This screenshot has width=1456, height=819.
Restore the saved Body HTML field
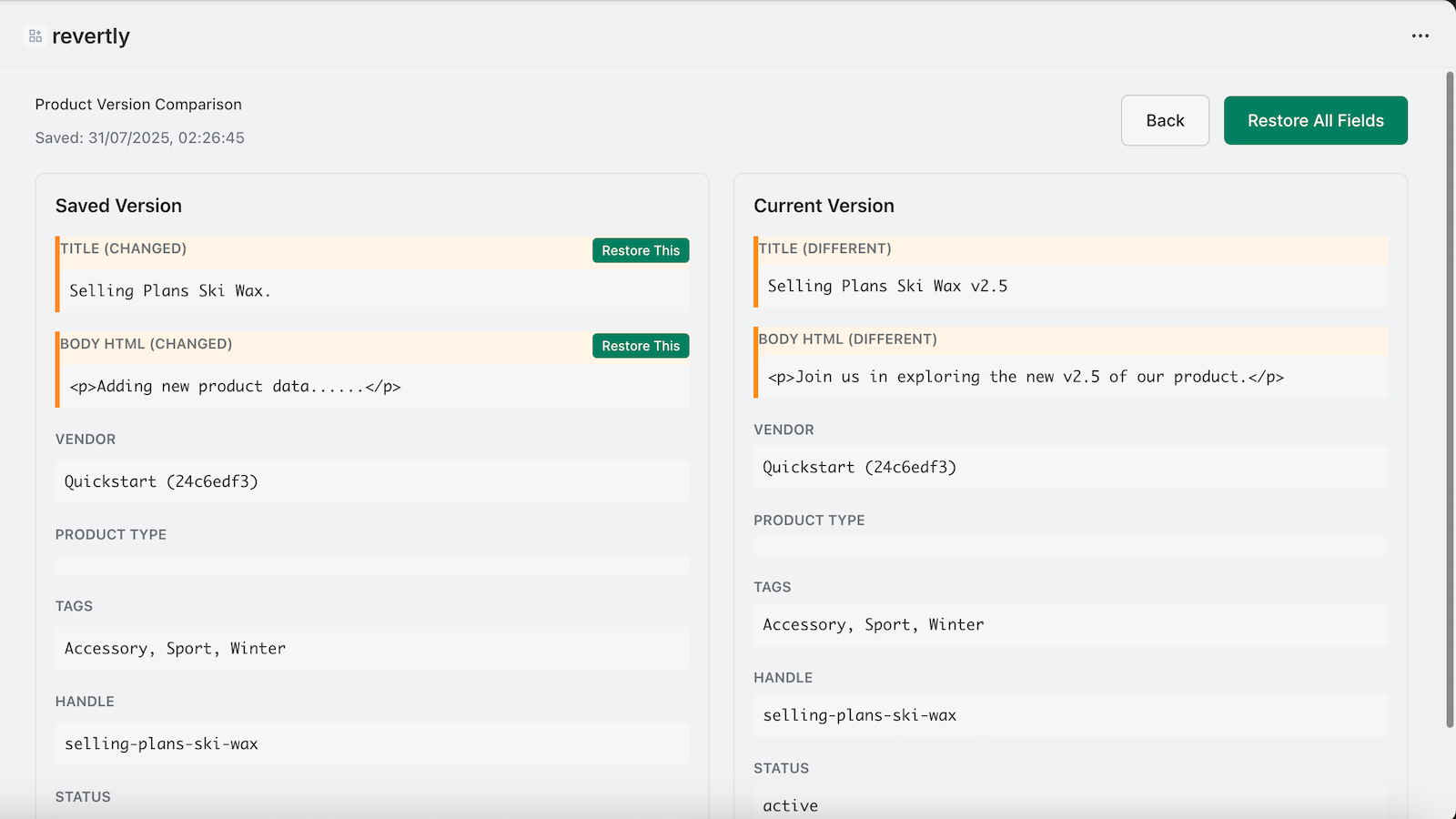(640, 346)
